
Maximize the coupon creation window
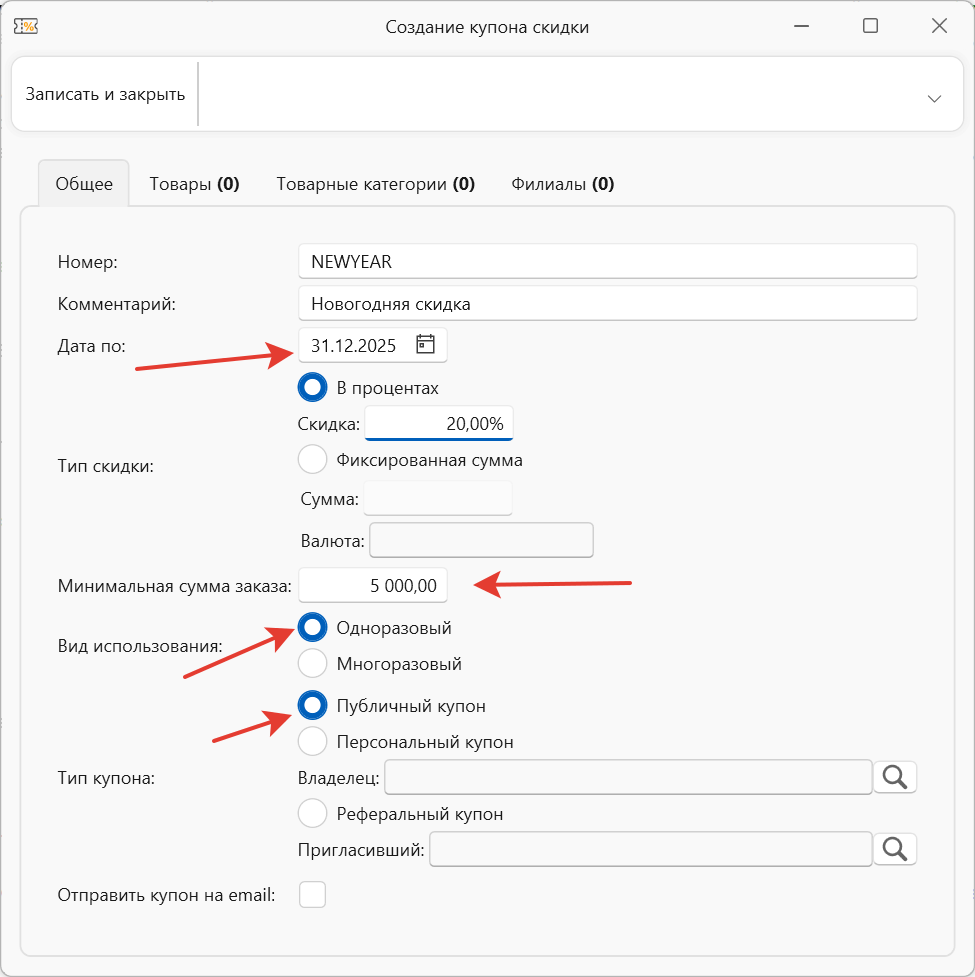point(870,26)
